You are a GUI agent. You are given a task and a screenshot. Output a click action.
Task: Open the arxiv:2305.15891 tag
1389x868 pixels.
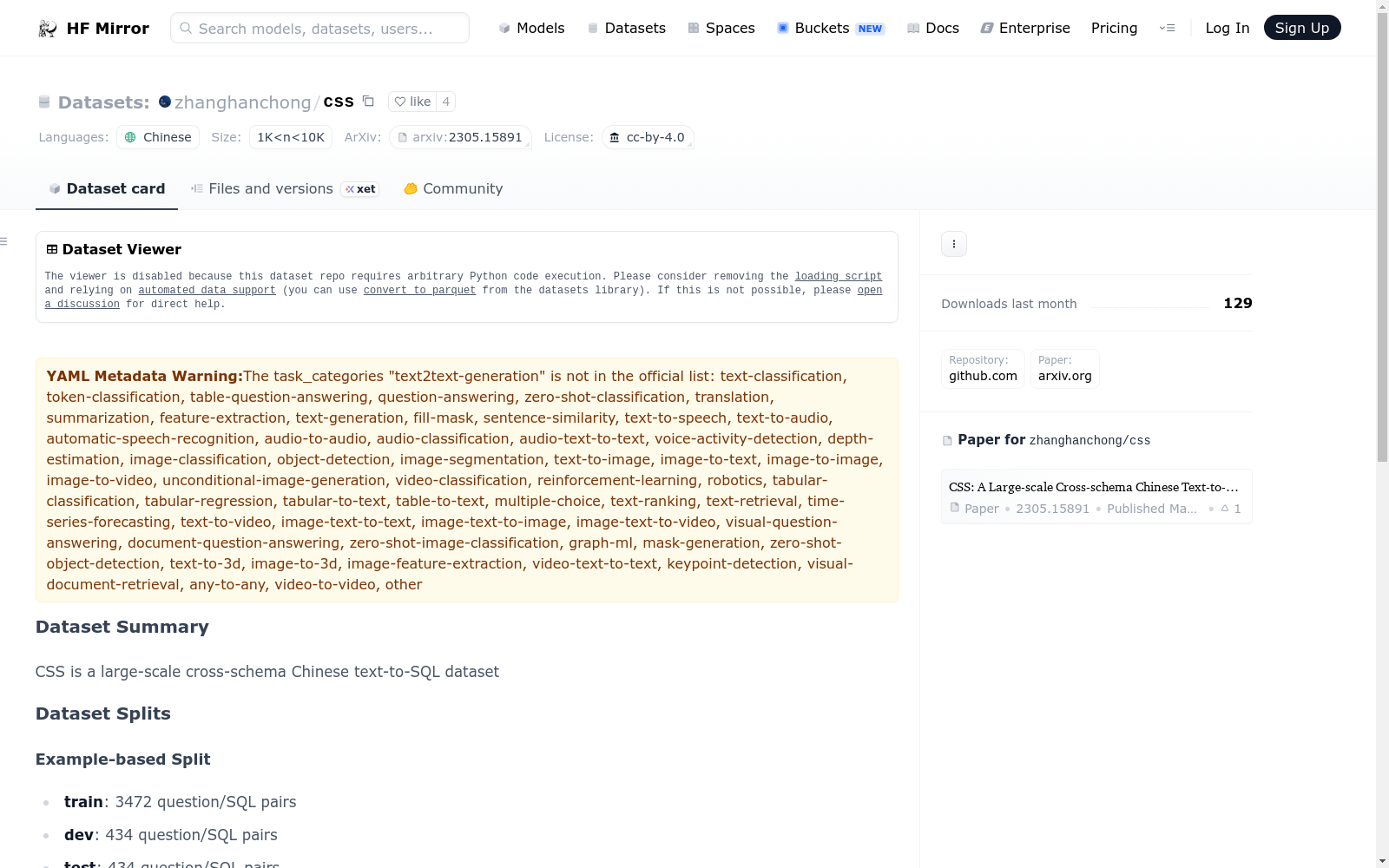[460, 137]
